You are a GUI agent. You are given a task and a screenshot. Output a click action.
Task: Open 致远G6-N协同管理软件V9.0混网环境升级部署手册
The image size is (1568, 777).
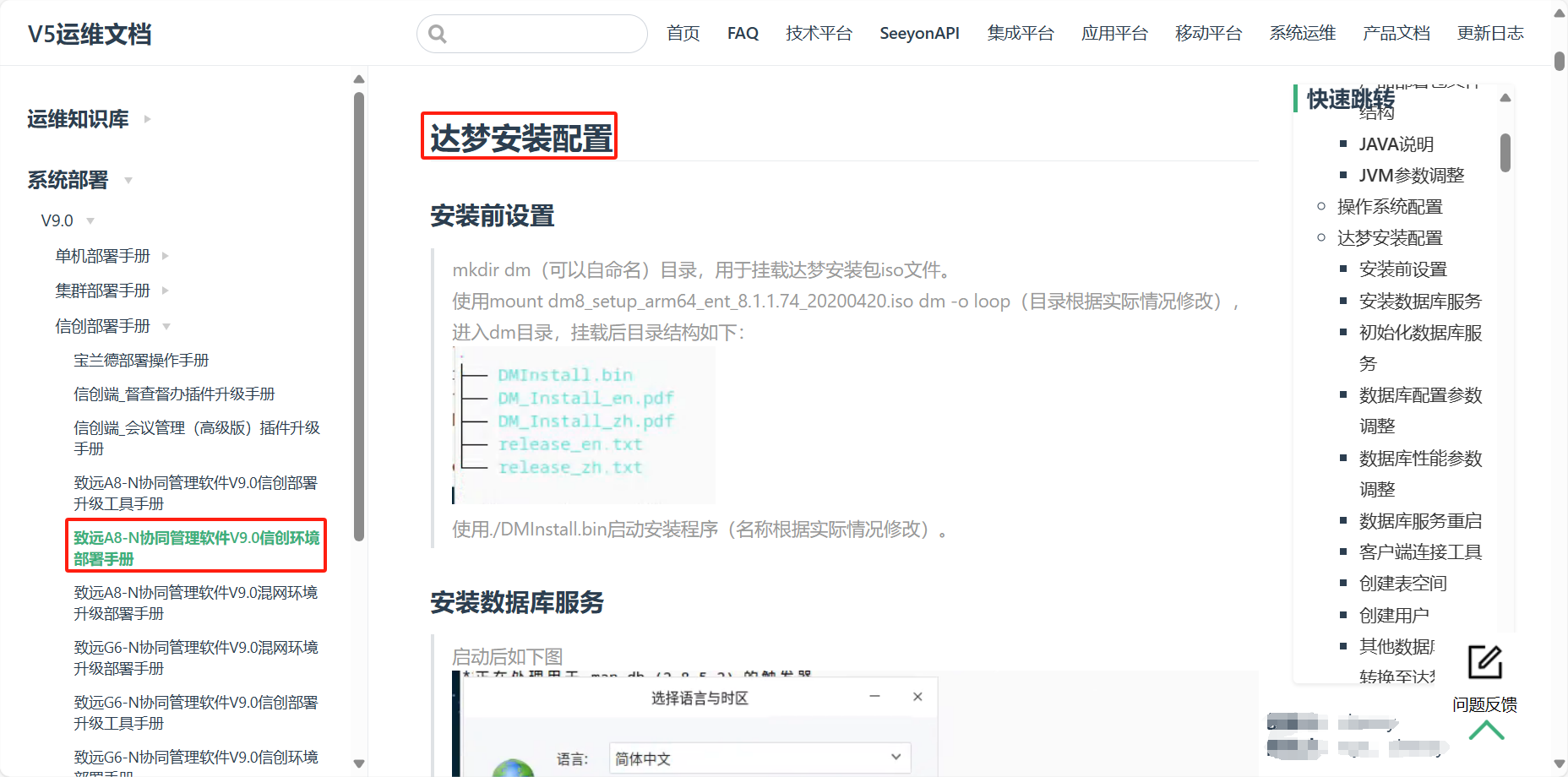click(196, 658)
